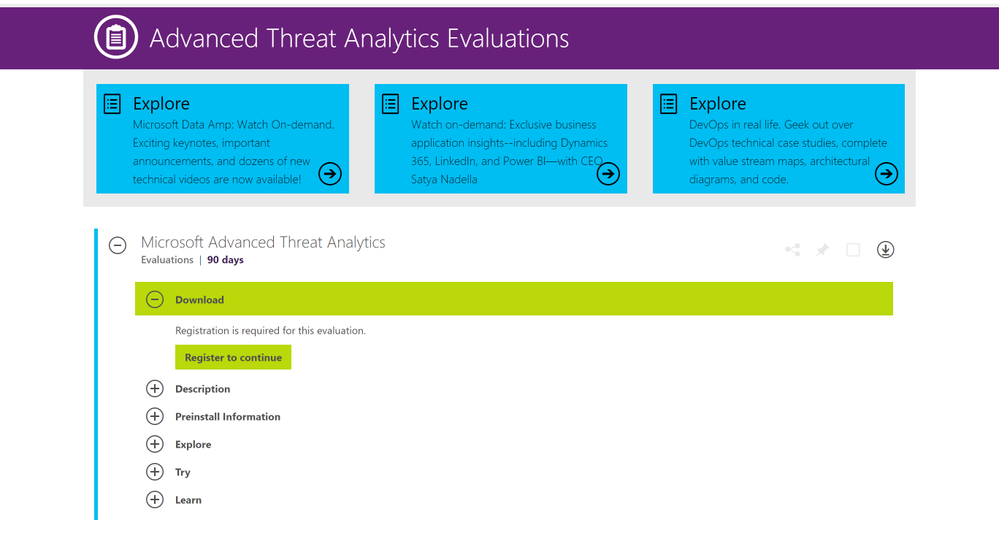Tick the empty checkbox beside the pin icon
Image resolution: width=999 pixels, height=536 pixels.
point(853,250)
